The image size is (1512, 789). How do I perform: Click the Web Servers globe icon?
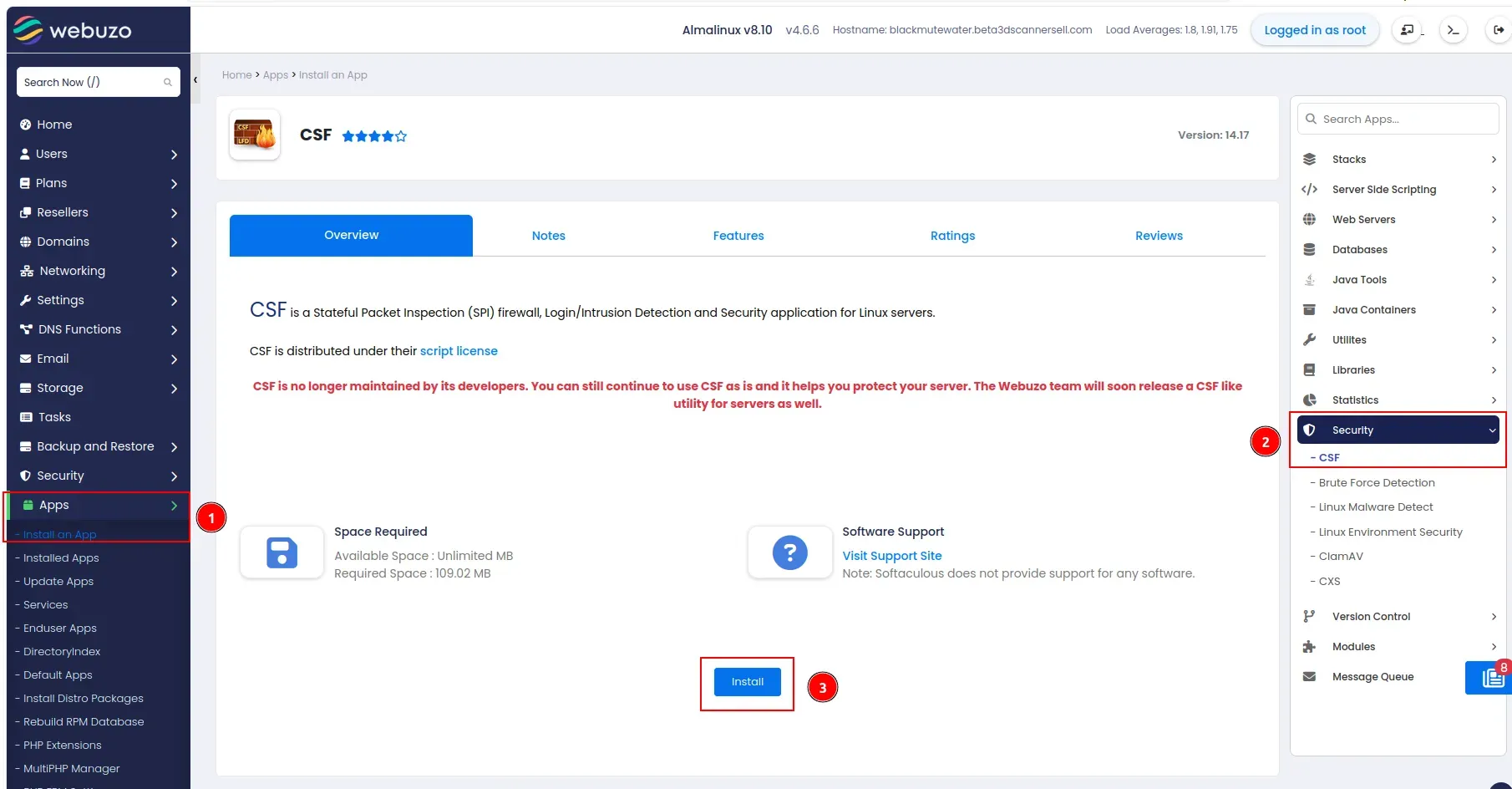[1310, 219]
